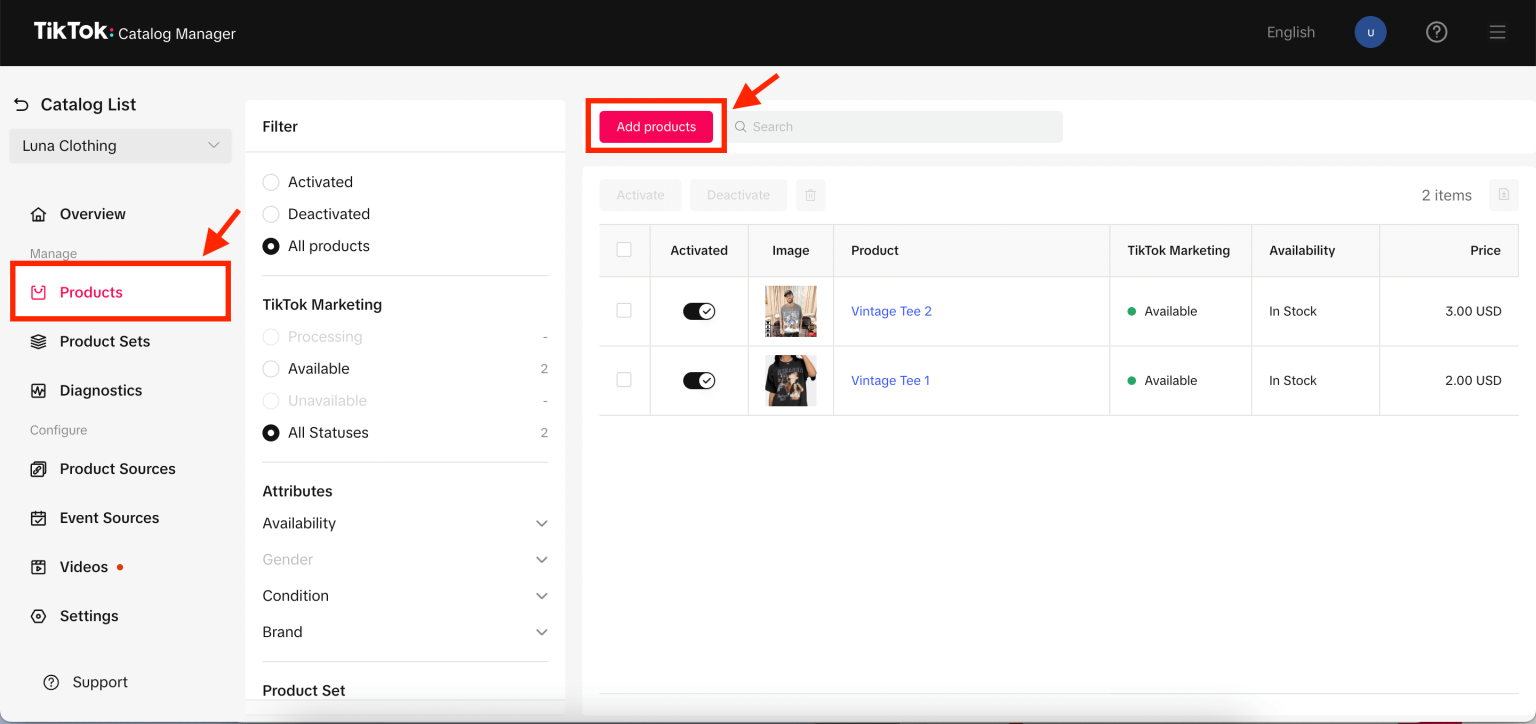Open the Luna Clothing catalog selector
Image resolution: width=1536 pixels, height=724 pixels.
tap(120, 145)
